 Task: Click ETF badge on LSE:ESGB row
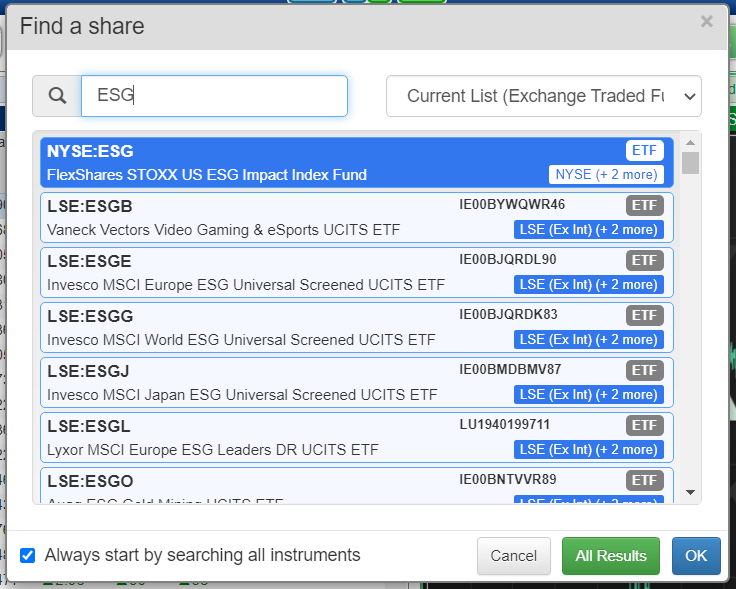pyautogui.click(x=644, y=205)
